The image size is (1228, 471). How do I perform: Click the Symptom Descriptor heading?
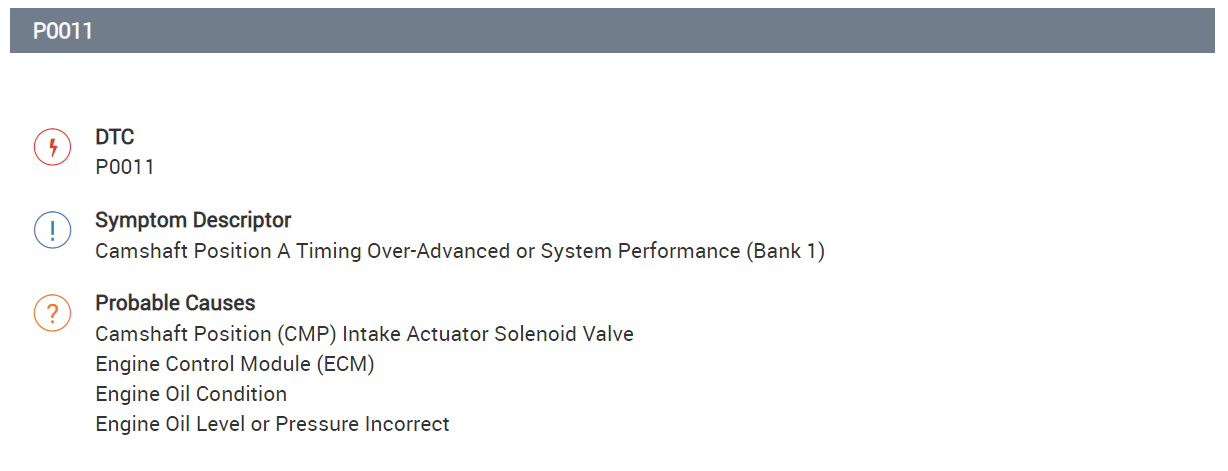point(193,220)
